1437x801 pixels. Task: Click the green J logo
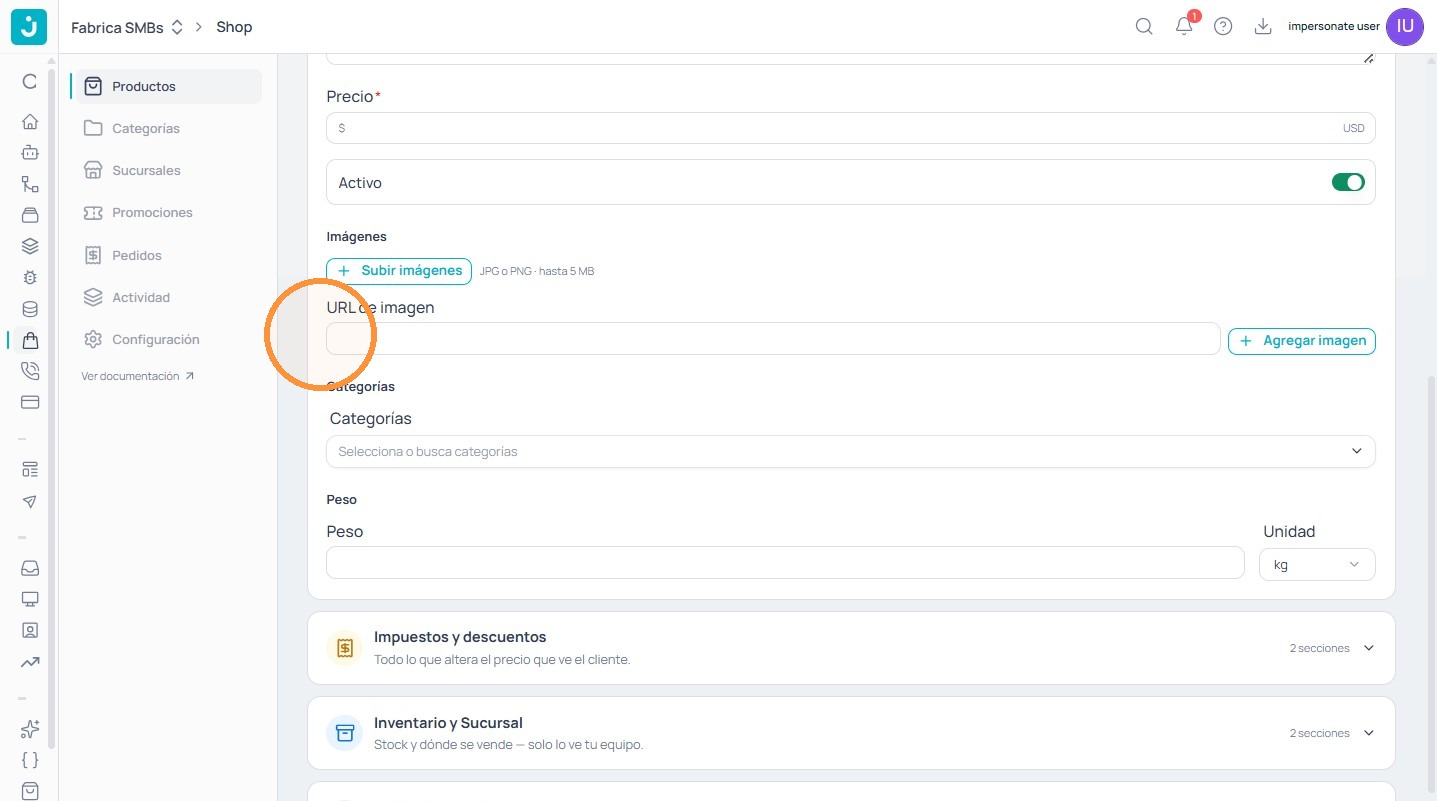coord(29,27)
